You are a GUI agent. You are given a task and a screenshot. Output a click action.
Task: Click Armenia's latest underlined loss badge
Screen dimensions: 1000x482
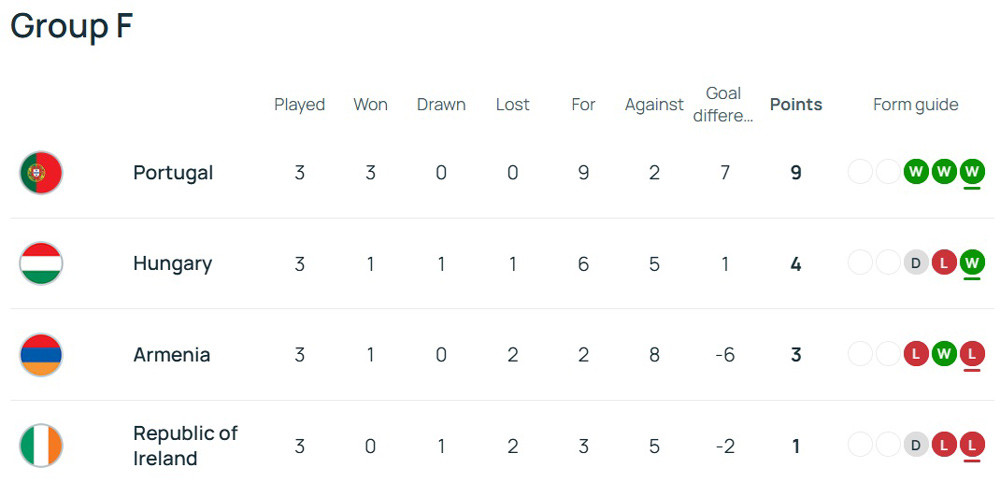(x=971, y=354)
